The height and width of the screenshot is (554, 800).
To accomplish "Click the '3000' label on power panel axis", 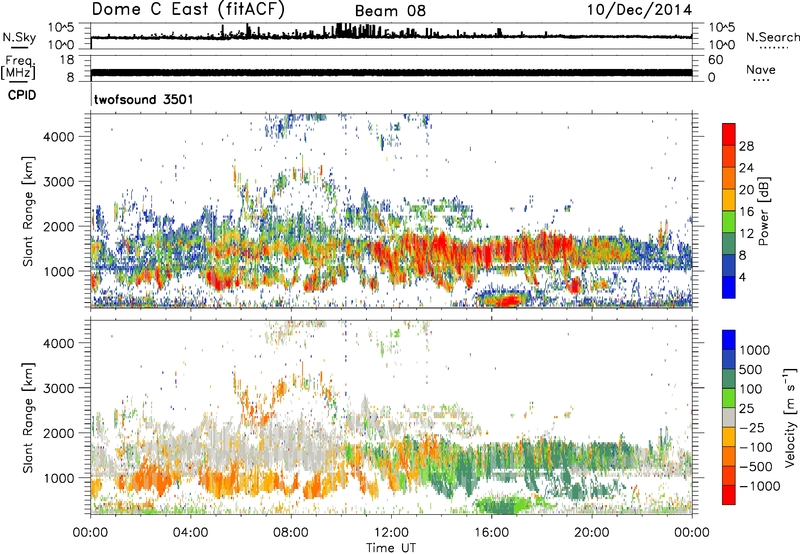I will click(x=59, y=182).
